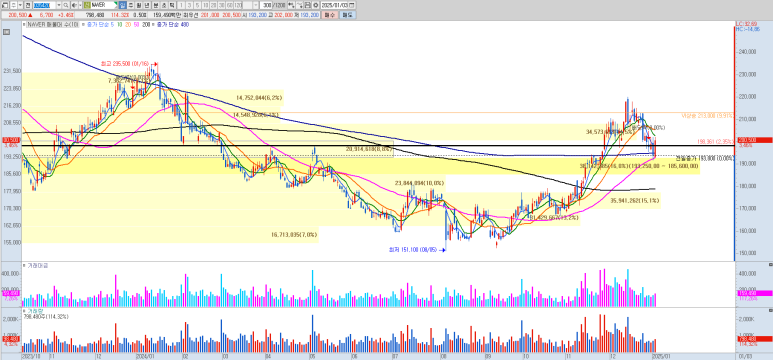Choose the 1 interval preset button

[x=181, y=4]
